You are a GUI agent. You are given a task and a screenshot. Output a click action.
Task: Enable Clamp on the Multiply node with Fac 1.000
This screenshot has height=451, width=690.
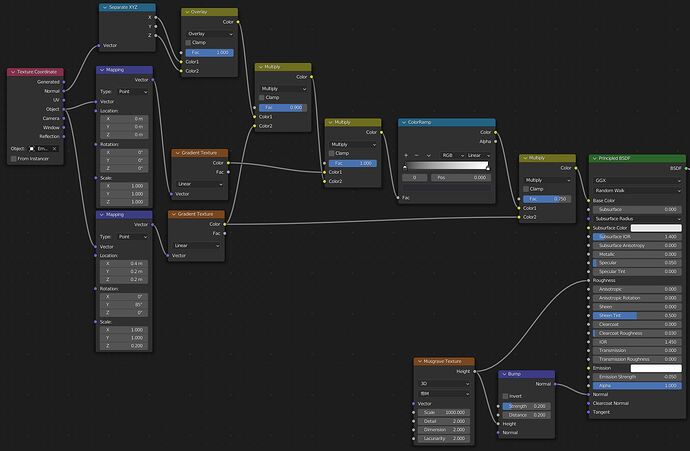tap(332, 153)
